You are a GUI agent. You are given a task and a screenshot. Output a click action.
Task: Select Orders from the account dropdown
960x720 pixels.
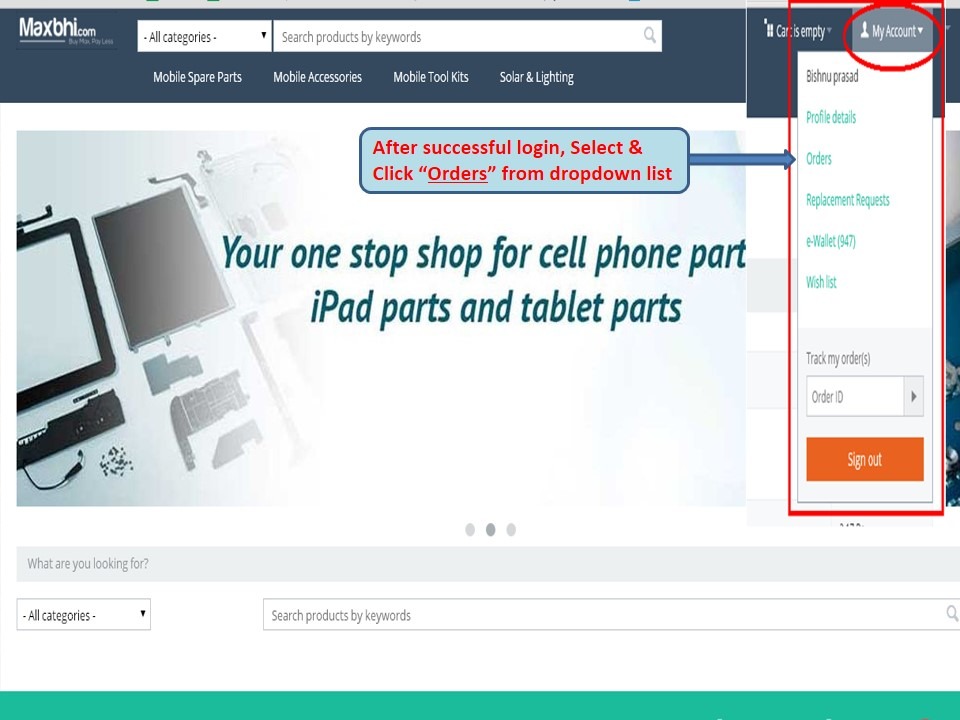coord(819,159)
